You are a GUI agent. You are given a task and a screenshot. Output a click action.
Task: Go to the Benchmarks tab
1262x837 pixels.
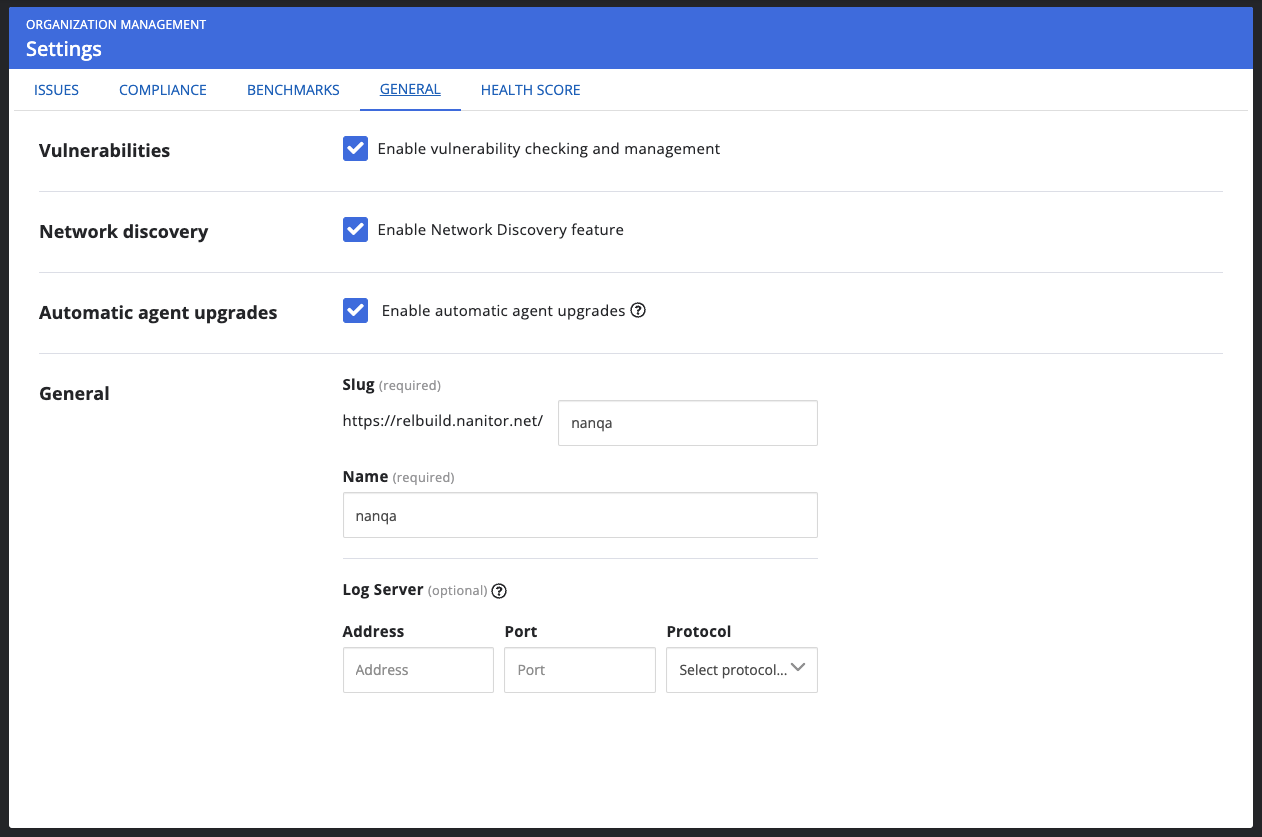[x=293, y=90]
